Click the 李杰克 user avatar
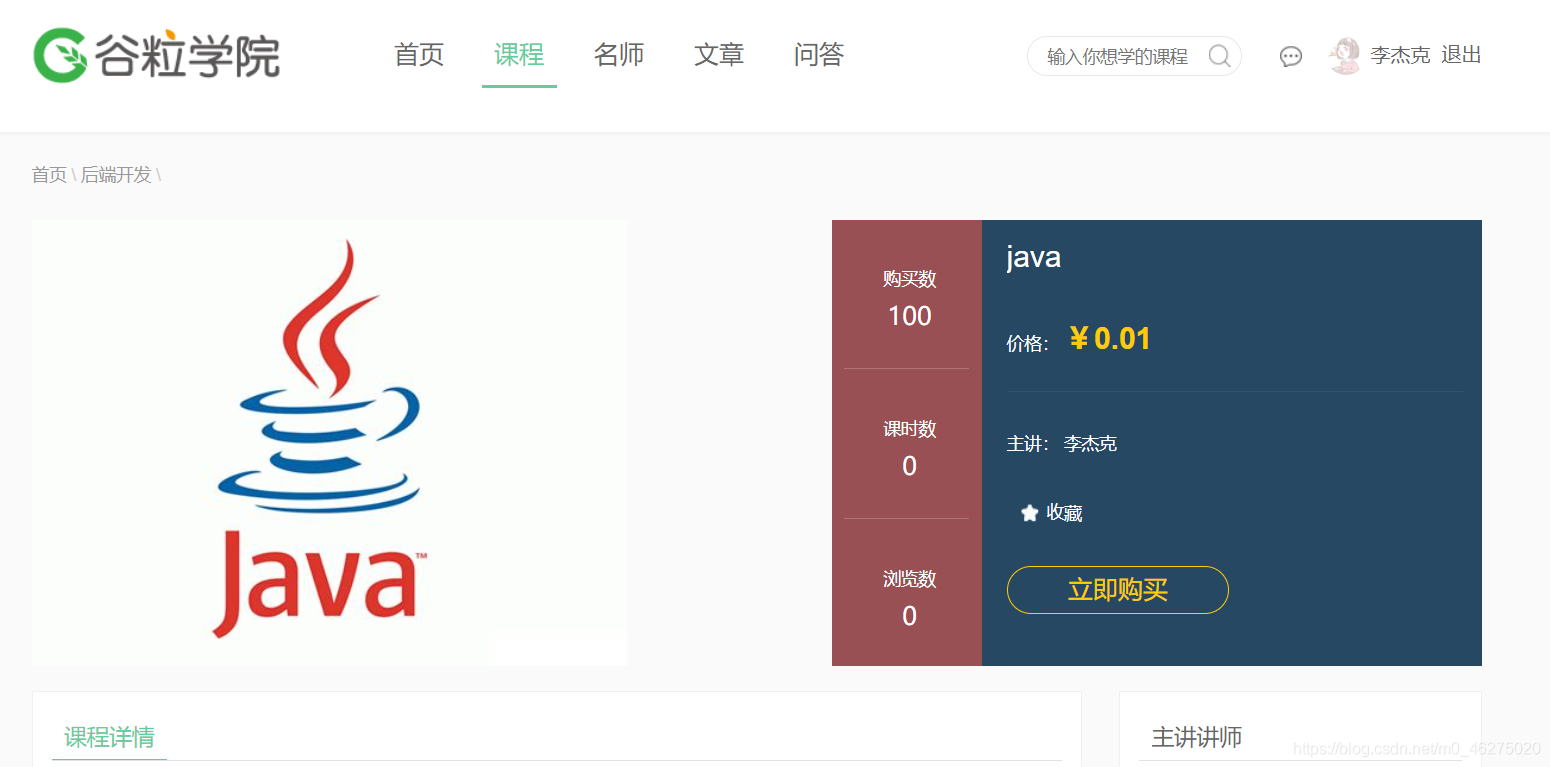This screenshot has height=767, width=1550. (1345, 56)
